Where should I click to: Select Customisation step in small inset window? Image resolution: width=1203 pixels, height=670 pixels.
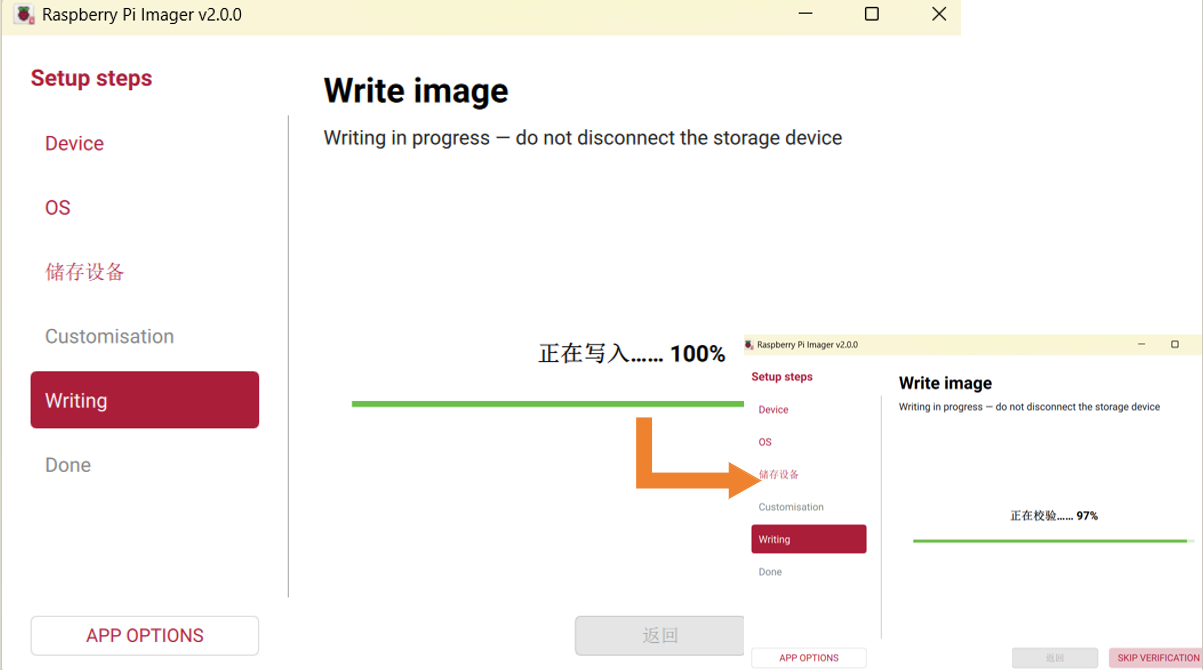tap(791, 507)
